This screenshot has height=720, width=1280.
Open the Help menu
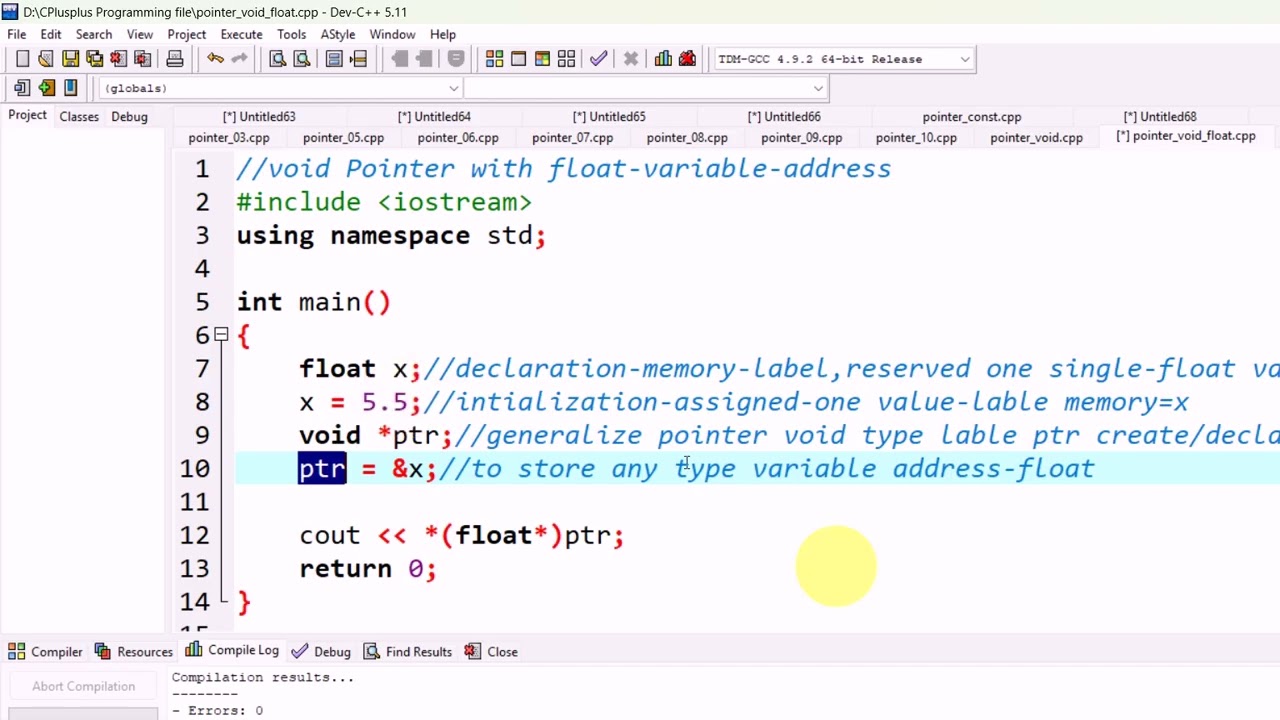(x=443, y=34)
